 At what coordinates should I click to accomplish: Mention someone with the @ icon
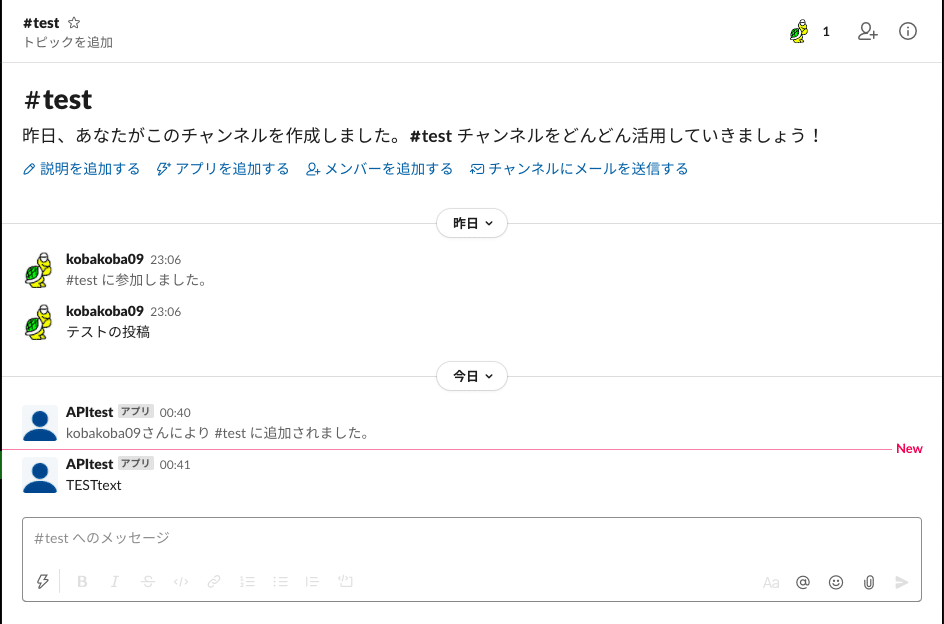[802, 582]
